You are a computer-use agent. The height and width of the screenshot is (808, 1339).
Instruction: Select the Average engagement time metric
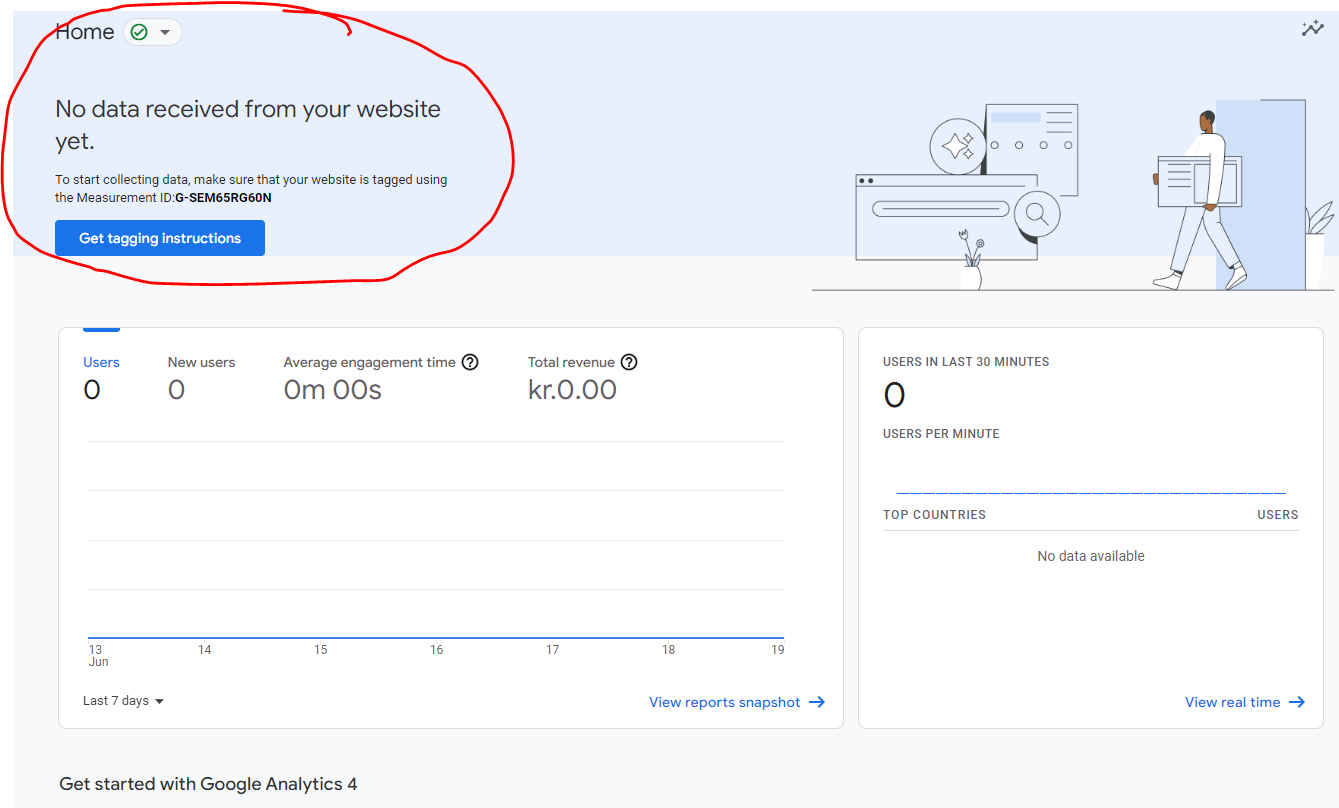pyautogui.click(x=369, y=363)
